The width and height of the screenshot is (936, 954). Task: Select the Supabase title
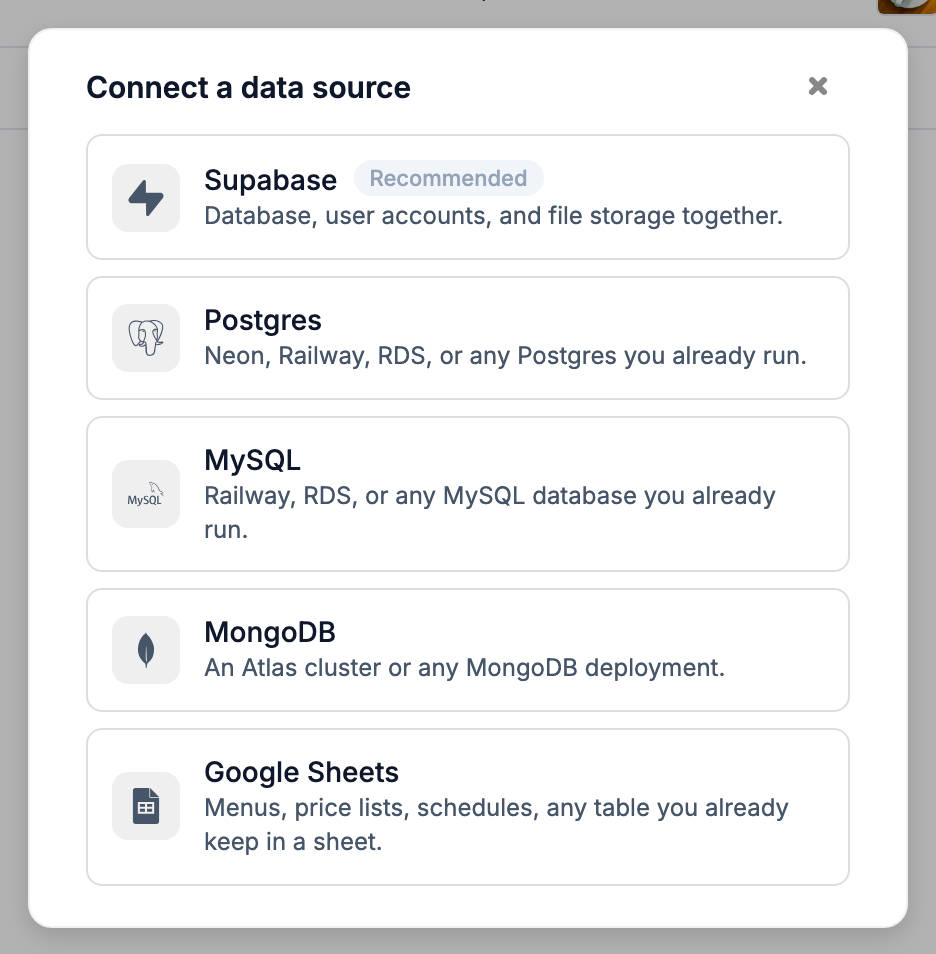(x=270, y=180)
